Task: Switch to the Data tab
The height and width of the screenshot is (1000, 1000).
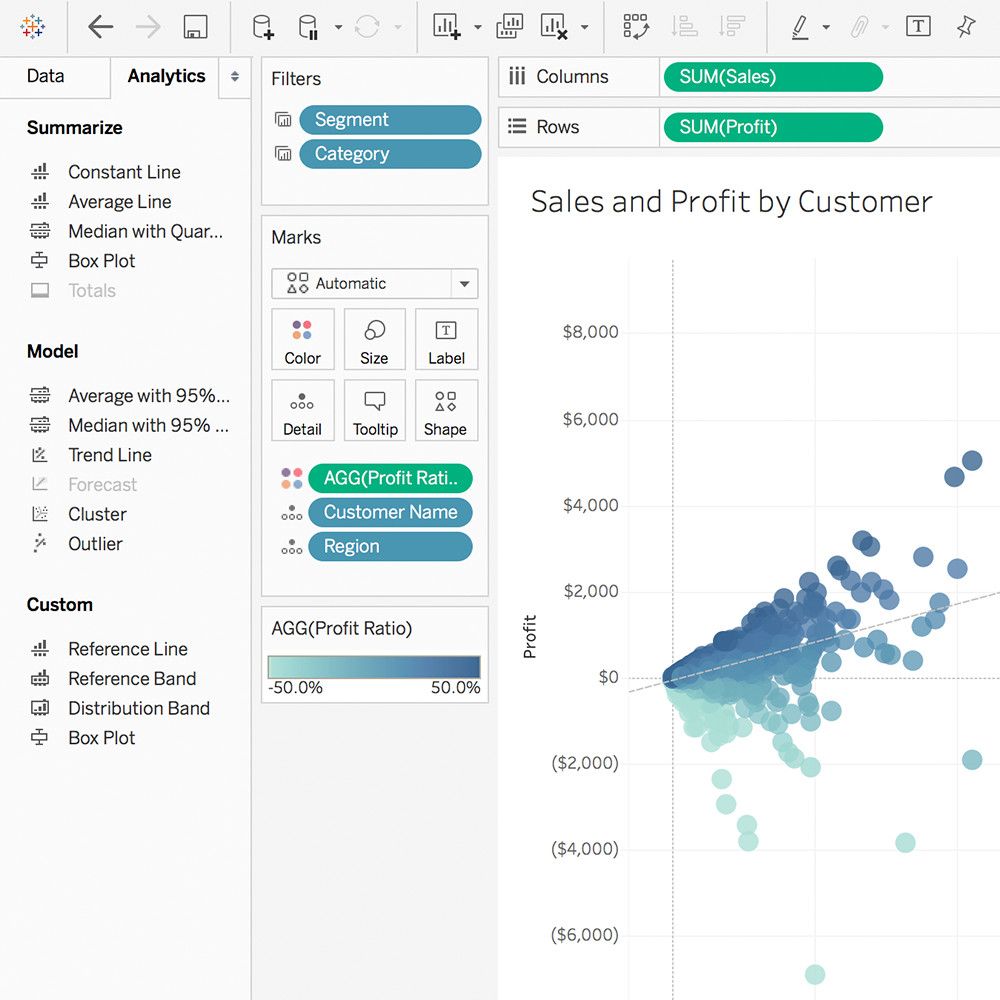Action: [45, 76]
